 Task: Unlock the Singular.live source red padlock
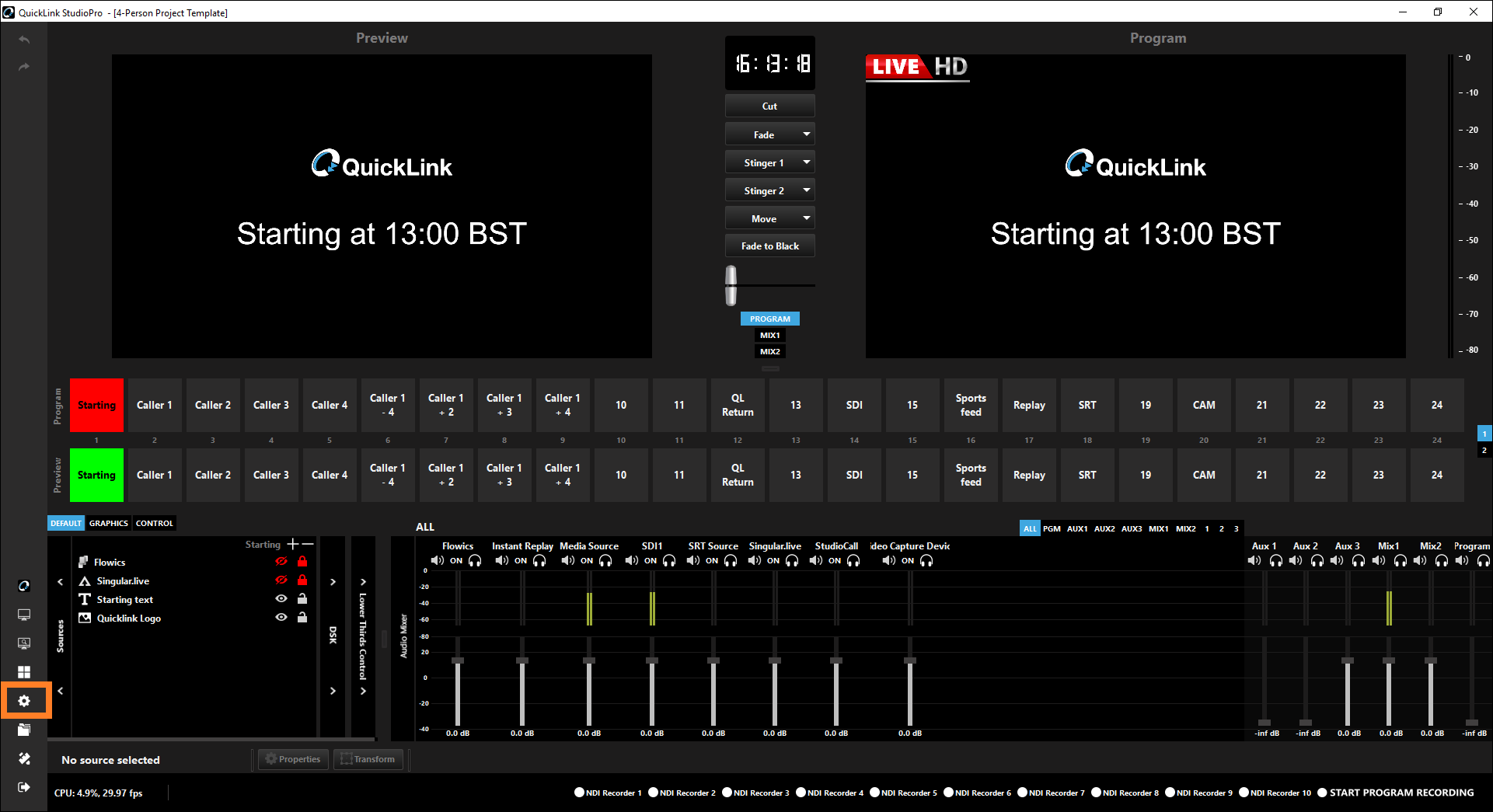pyautogui.click(x=302, y=580)
